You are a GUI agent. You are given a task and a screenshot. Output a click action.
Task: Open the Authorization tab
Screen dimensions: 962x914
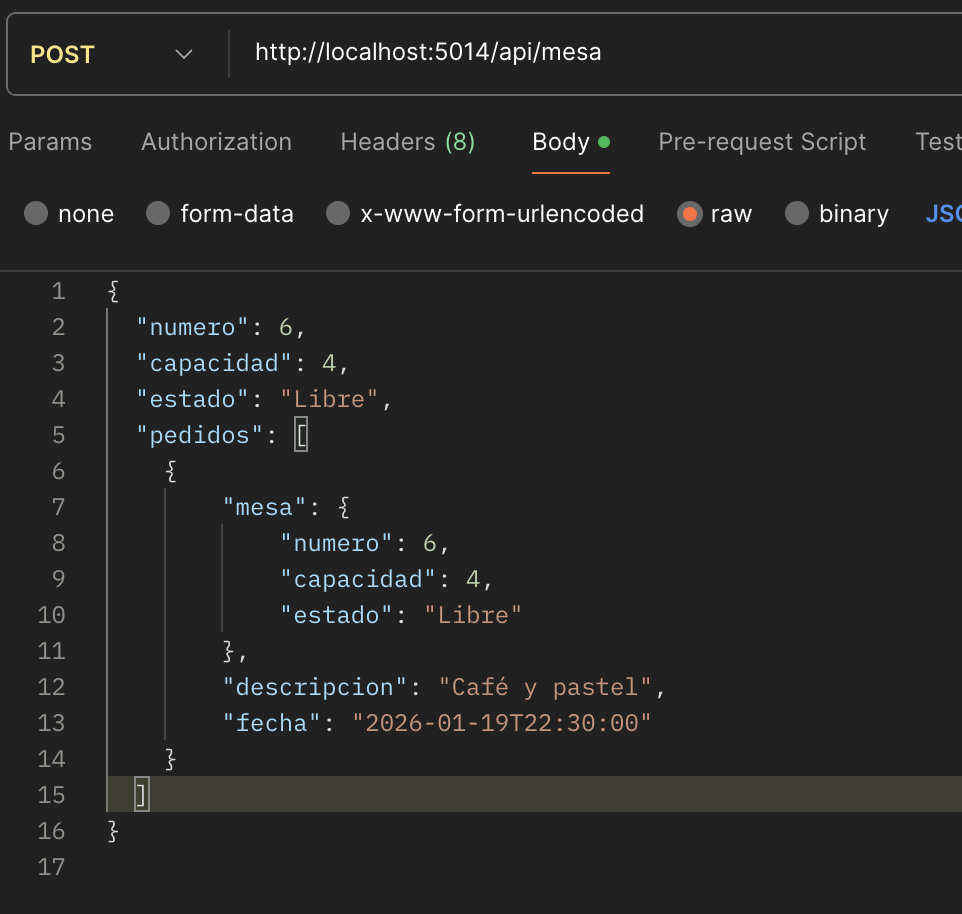tap(216, 142)
